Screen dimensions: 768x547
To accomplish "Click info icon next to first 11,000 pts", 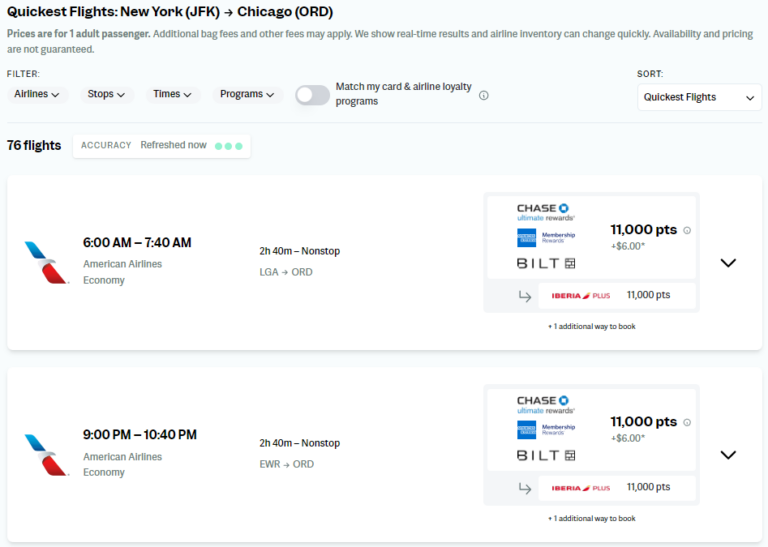I will (x=687, y=230).
